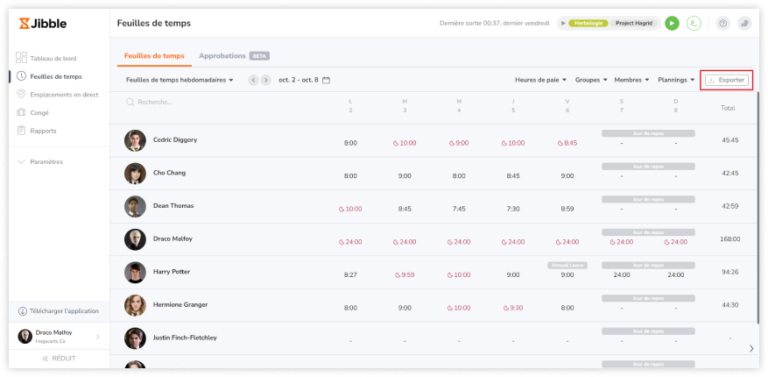Screen dimensions: 768x377
Task: Click the green play clock-in button
Action: click(672, 23)
